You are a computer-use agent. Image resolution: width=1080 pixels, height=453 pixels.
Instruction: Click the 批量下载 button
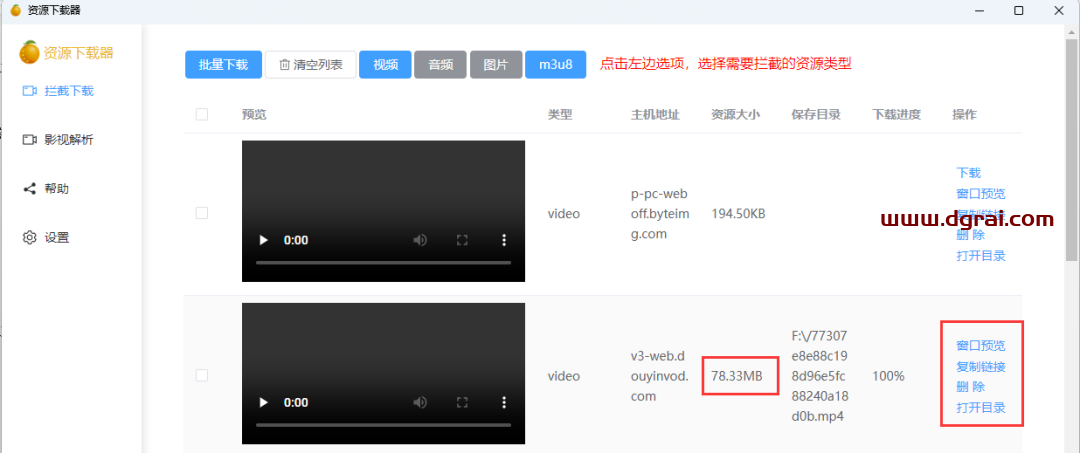pos(223,64)
